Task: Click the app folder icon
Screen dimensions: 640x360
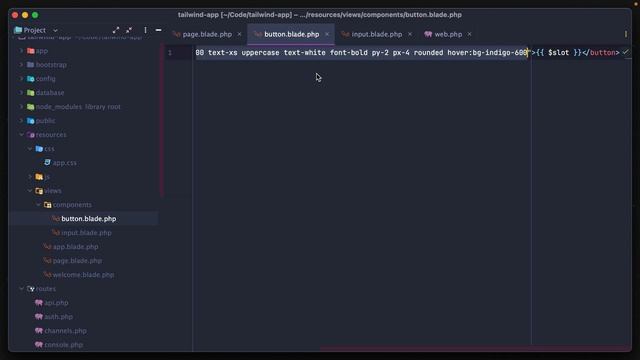Action: tap(31, 51)
